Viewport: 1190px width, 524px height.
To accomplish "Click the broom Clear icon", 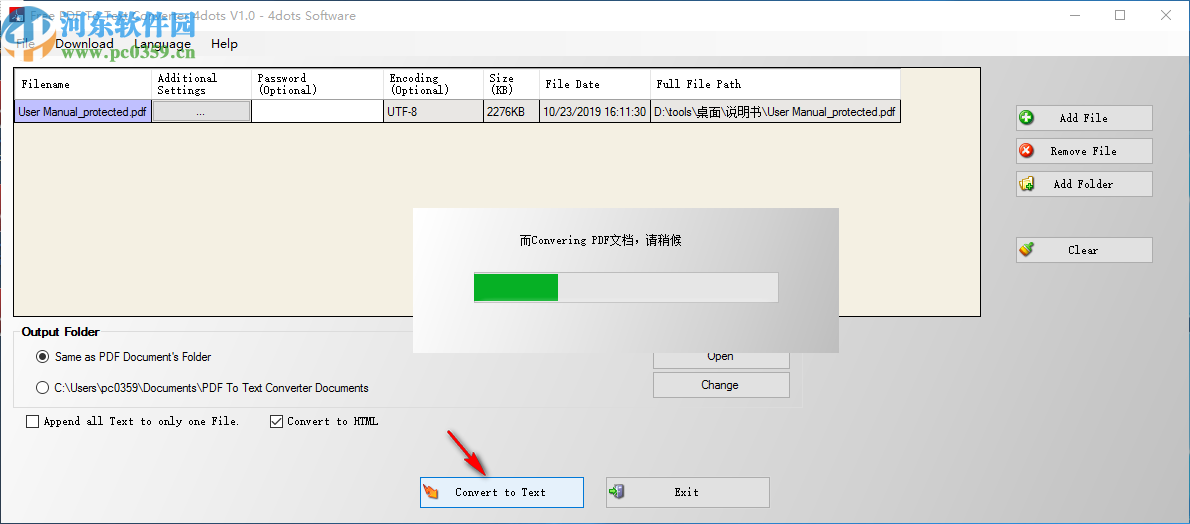I will click(1027, 249).
